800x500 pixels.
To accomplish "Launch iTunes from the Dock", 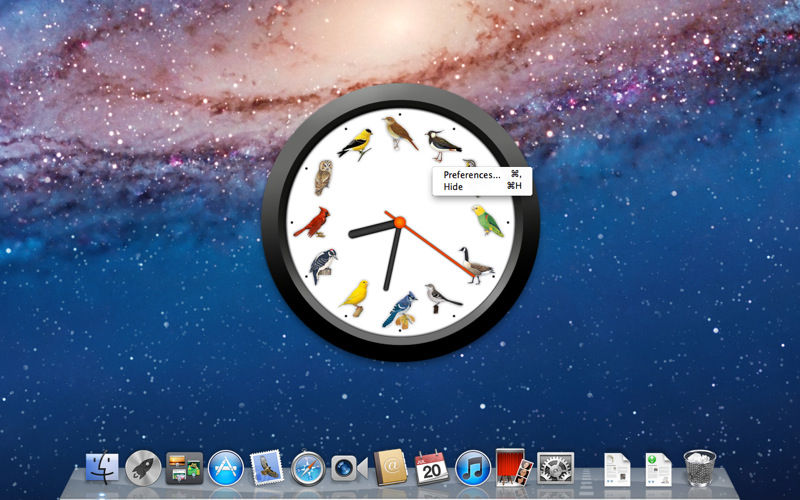I will (x=473, y=468).
